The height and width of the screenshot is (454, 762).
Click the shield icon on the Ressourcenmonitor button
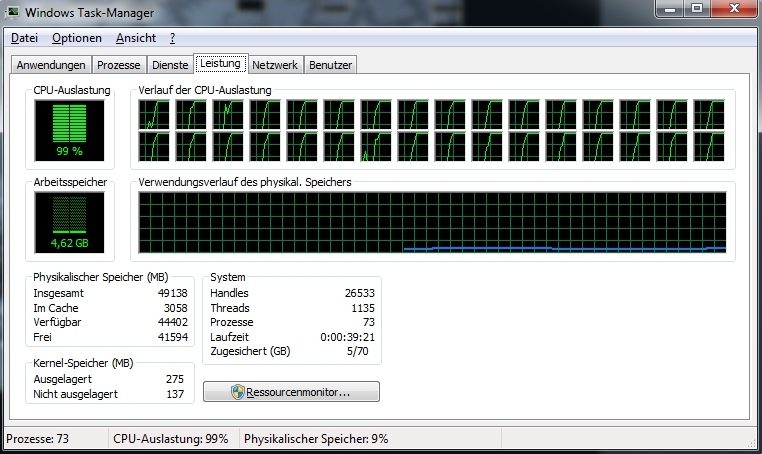point(238,392)
